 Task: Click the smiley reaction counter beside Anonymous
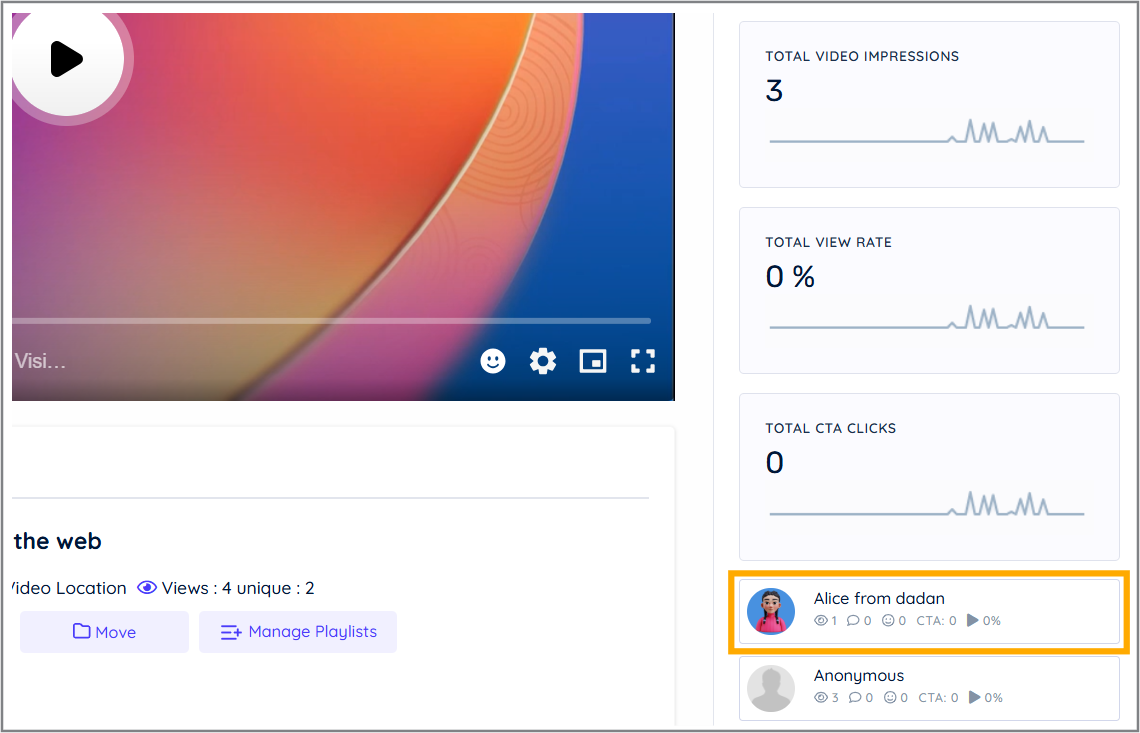893,697
